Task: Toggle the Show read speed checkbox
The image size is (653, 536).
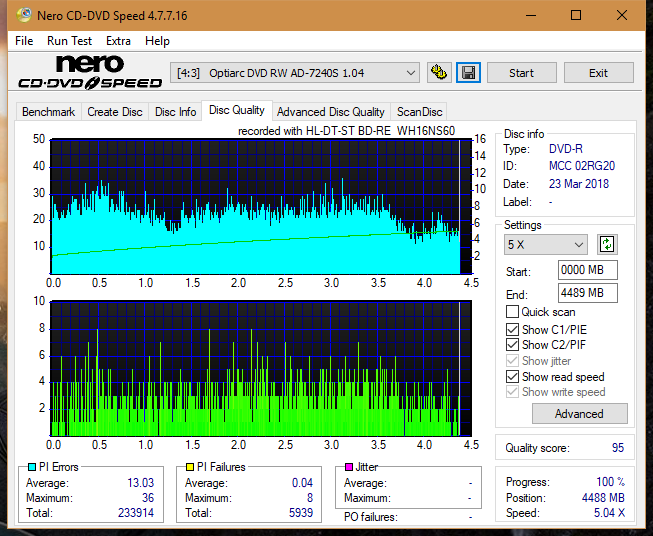Action: [512, 376]
